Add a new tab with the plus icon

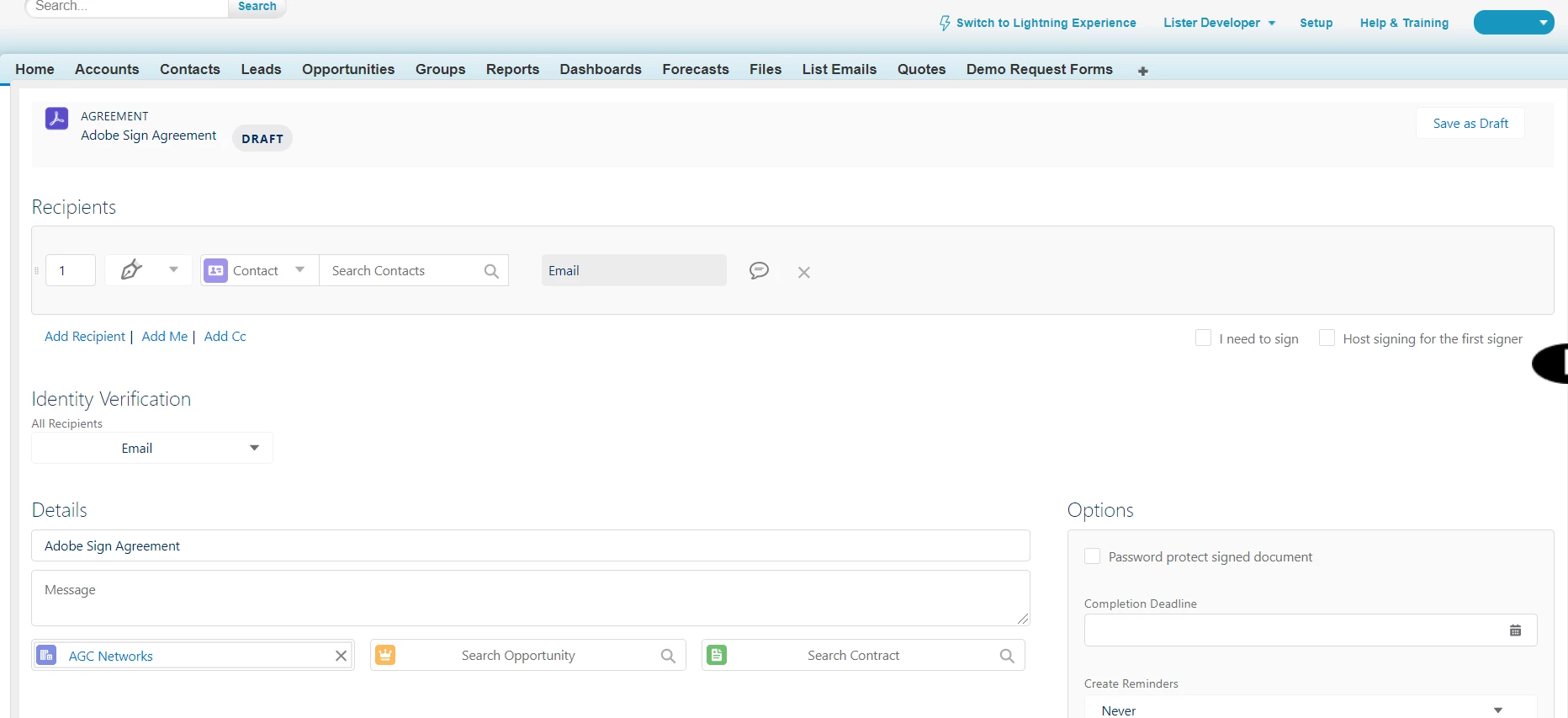[x=1142, y=72]
